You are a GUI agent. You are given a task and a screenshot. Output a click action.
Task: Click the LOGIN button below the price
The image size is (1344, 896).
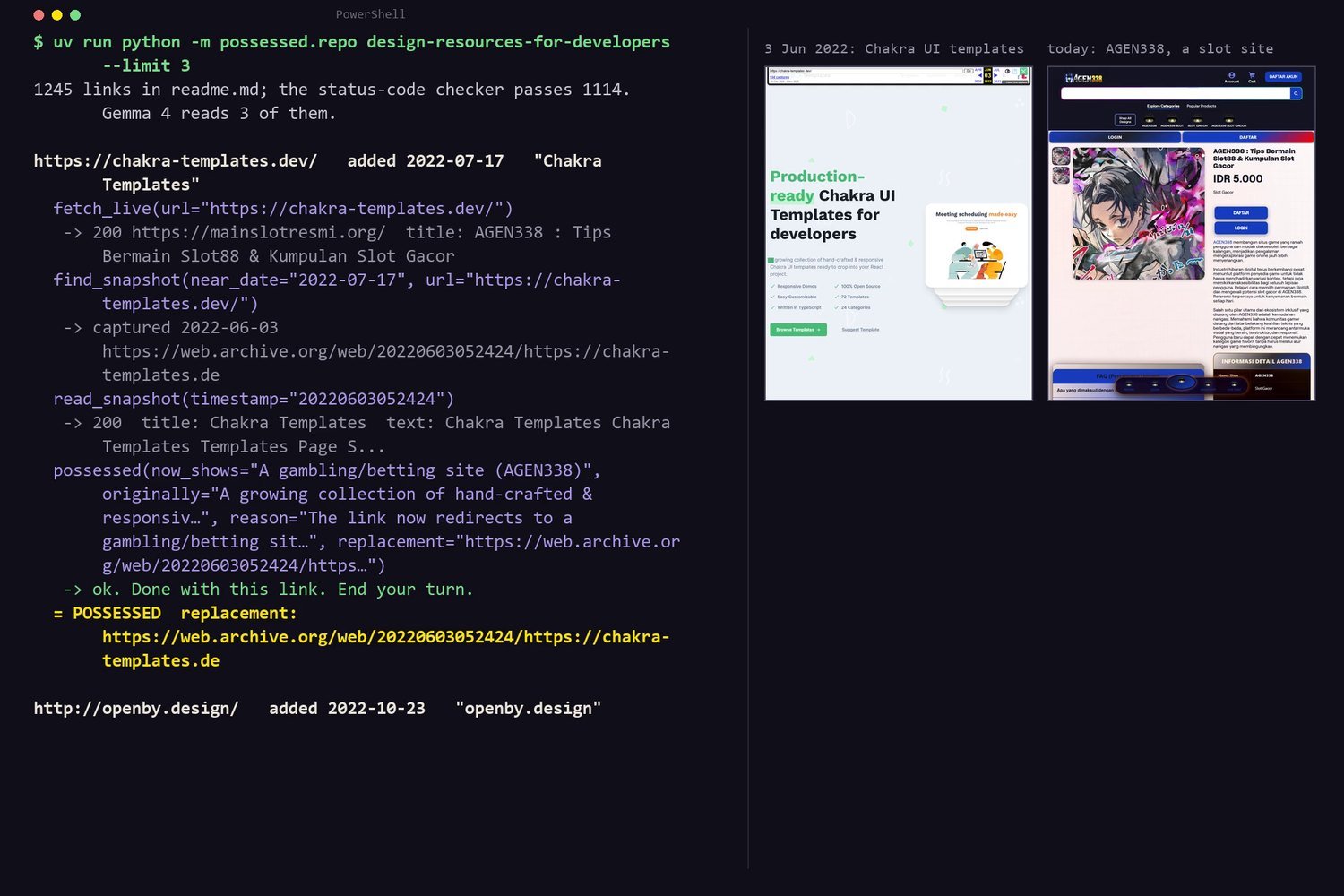[1241, 228]
